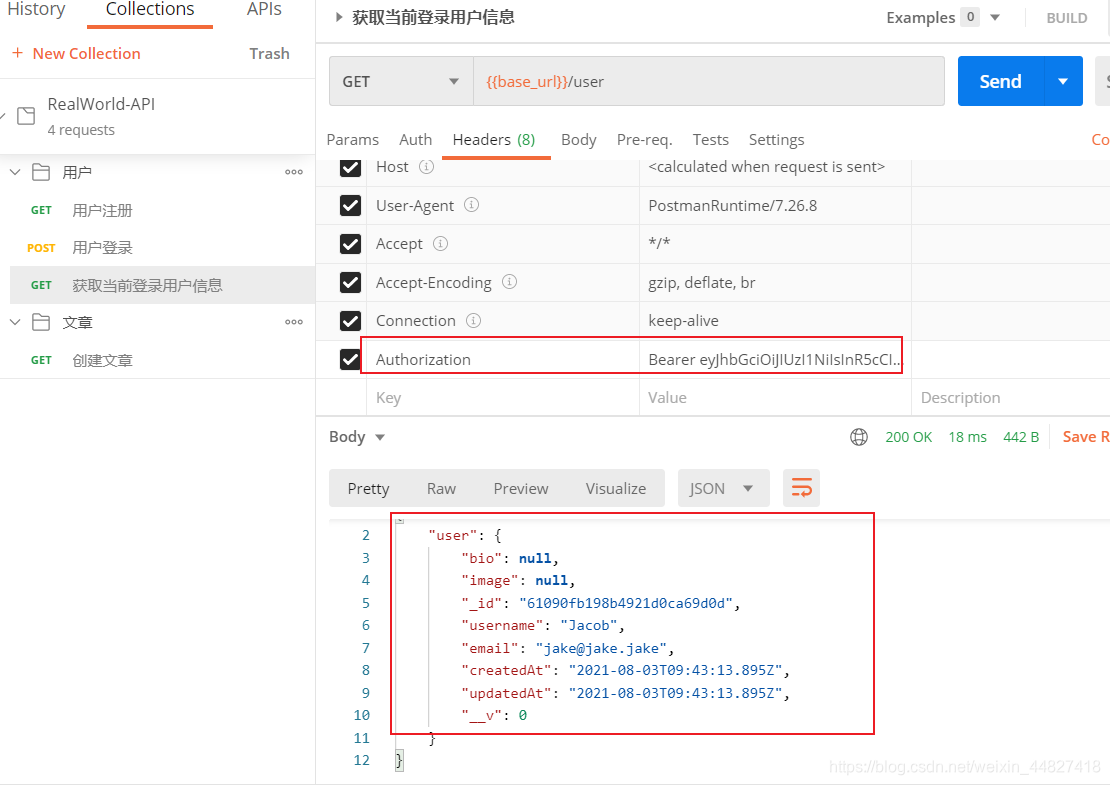Select the 获取当前登录用户信息 request
The height and width of the screenshot is (785, 1110).
pos(162,285)
